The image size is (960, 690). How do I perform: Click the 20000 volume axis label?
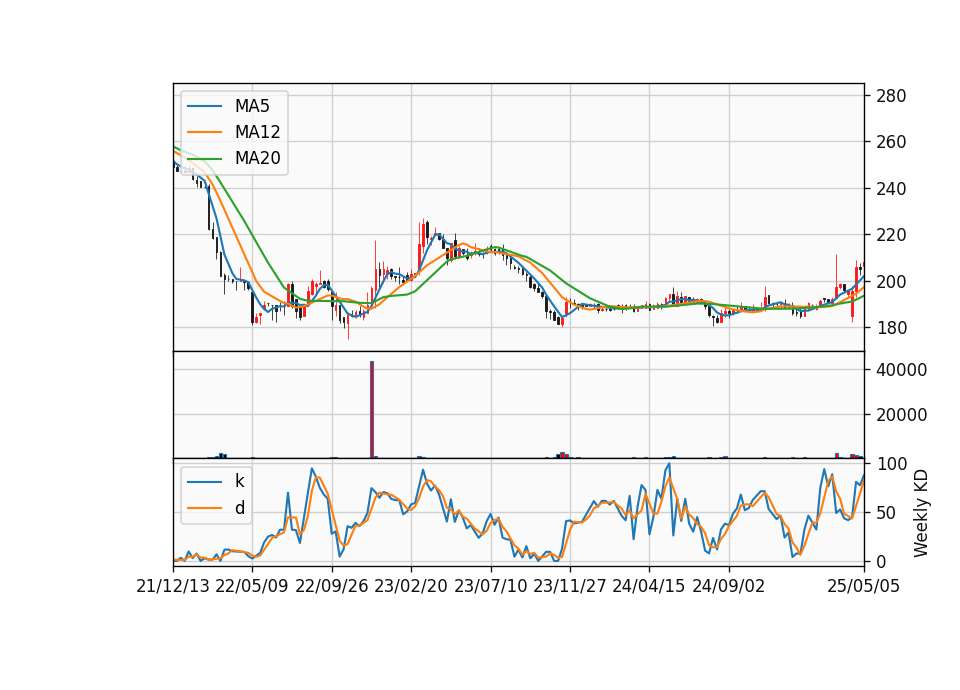(902, 415)
